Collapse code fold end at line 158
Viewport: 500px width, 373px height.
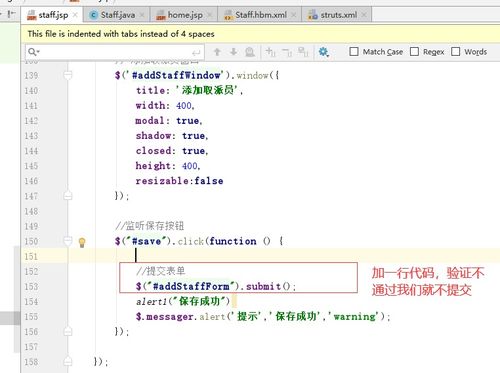pos(68,361)
